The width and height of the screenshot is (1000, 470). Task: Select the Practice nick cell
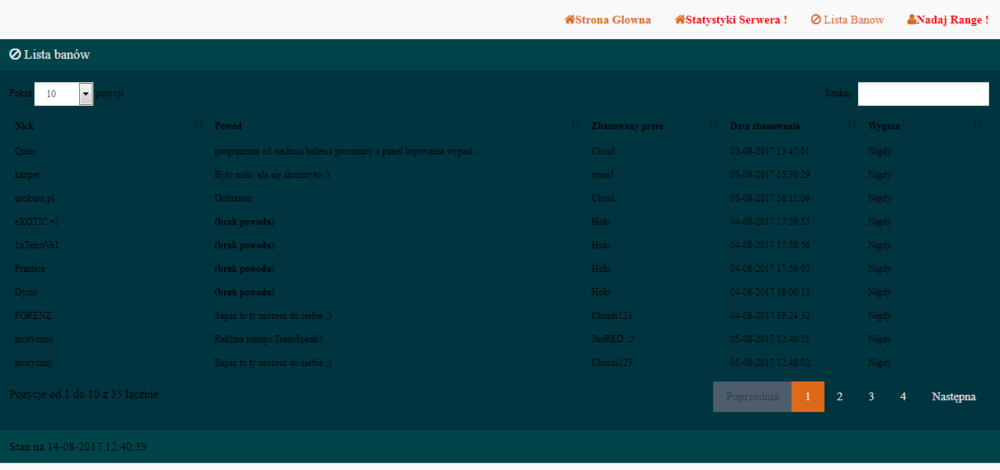point(30,269)
